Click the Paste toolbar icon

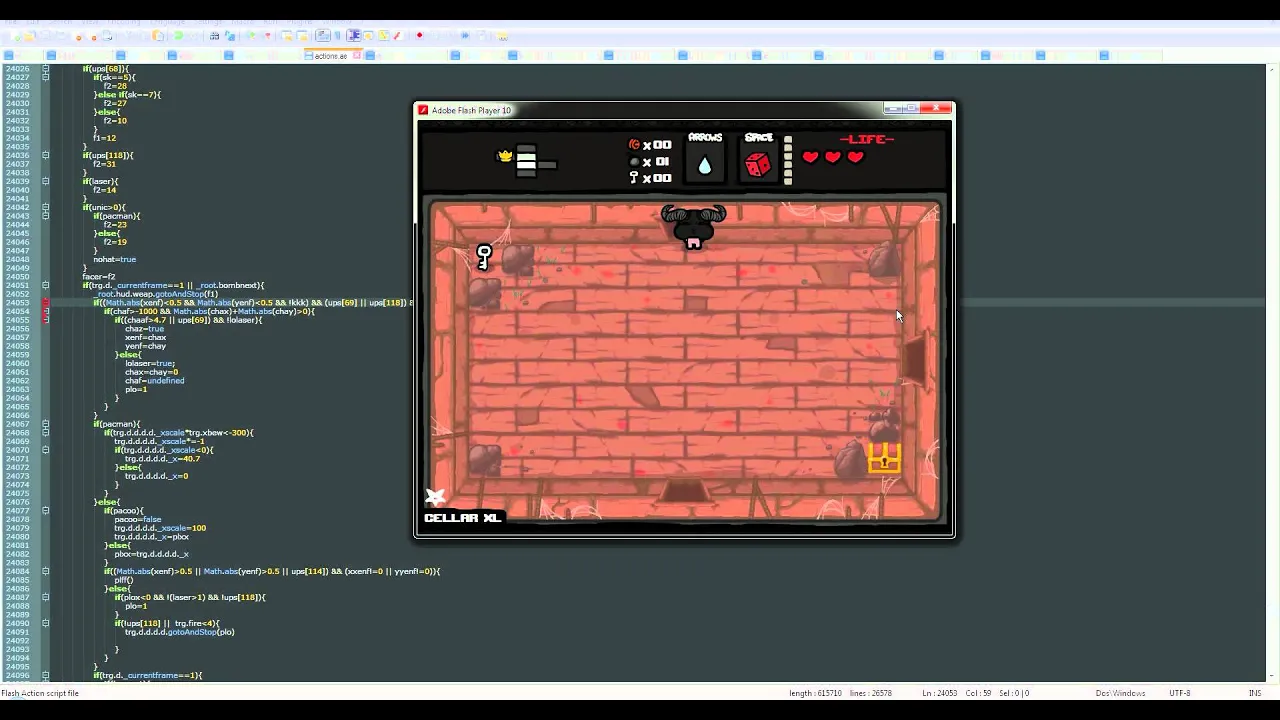pyautogui.click(x=158, y=36)
